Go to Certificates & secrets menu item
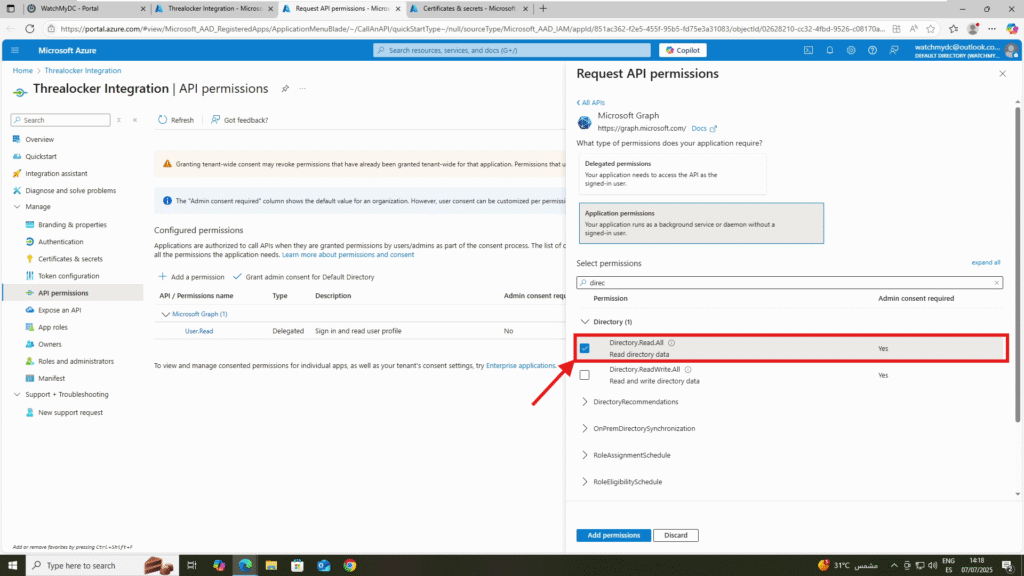This screenshot has width=1024, height=576. click(71, 259)
